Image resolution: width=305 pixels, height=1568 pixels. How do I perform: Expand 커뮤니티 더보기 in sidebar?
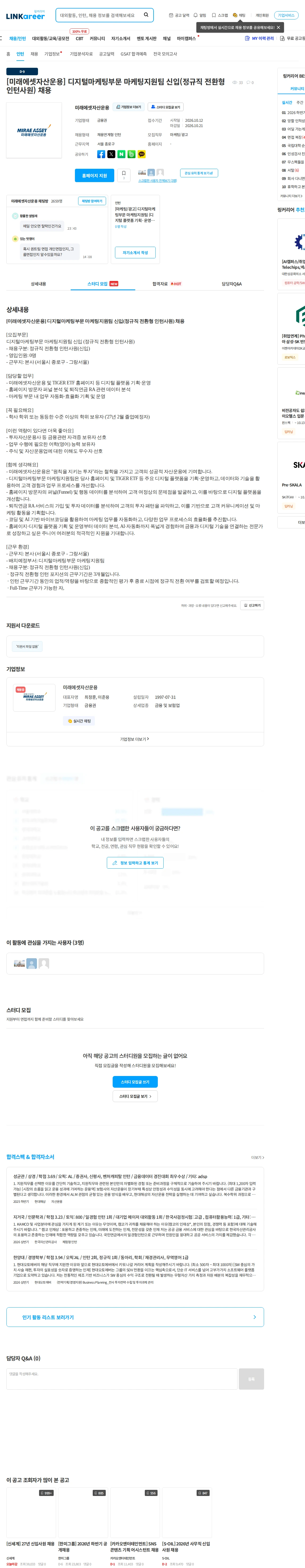291,196
